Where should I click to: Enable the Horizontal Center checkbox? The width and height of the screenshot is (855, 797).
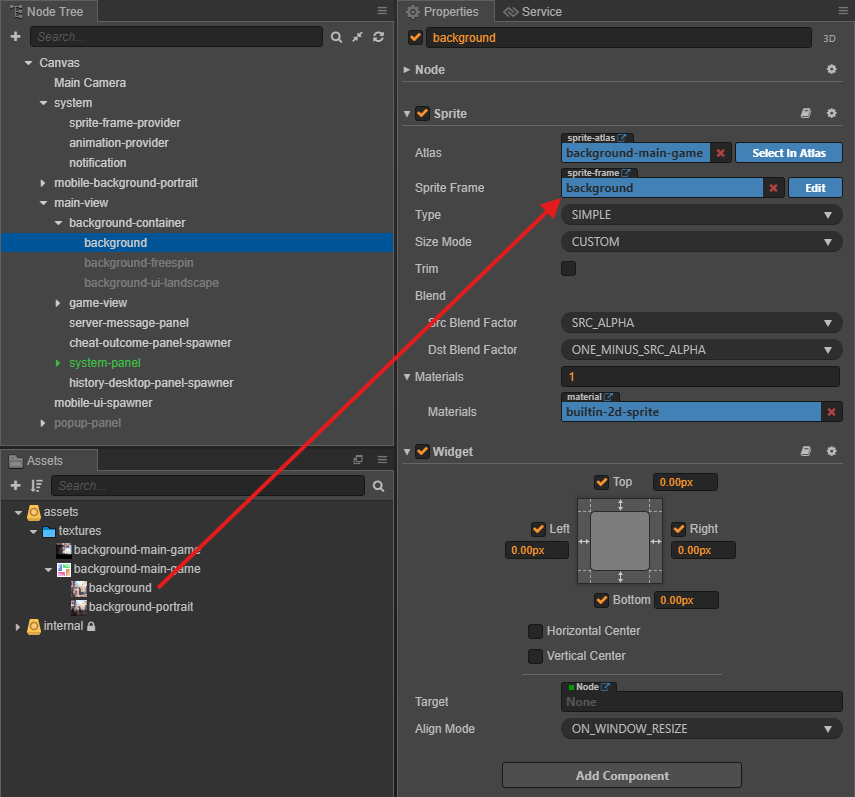coord(535,631)
